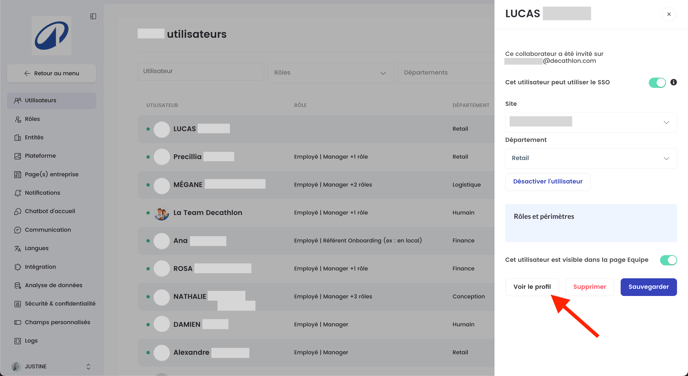688x376 pixels.
Task: Click the La Team Decathlon avatar
Action: pyautogui.click(x=161, y=213)
